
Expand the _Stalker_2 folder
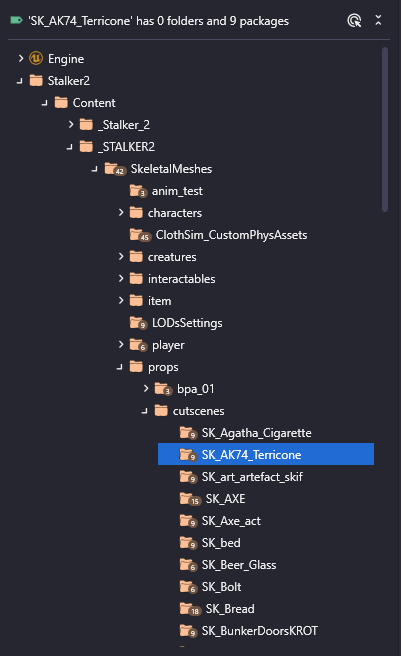pos(71,124)
